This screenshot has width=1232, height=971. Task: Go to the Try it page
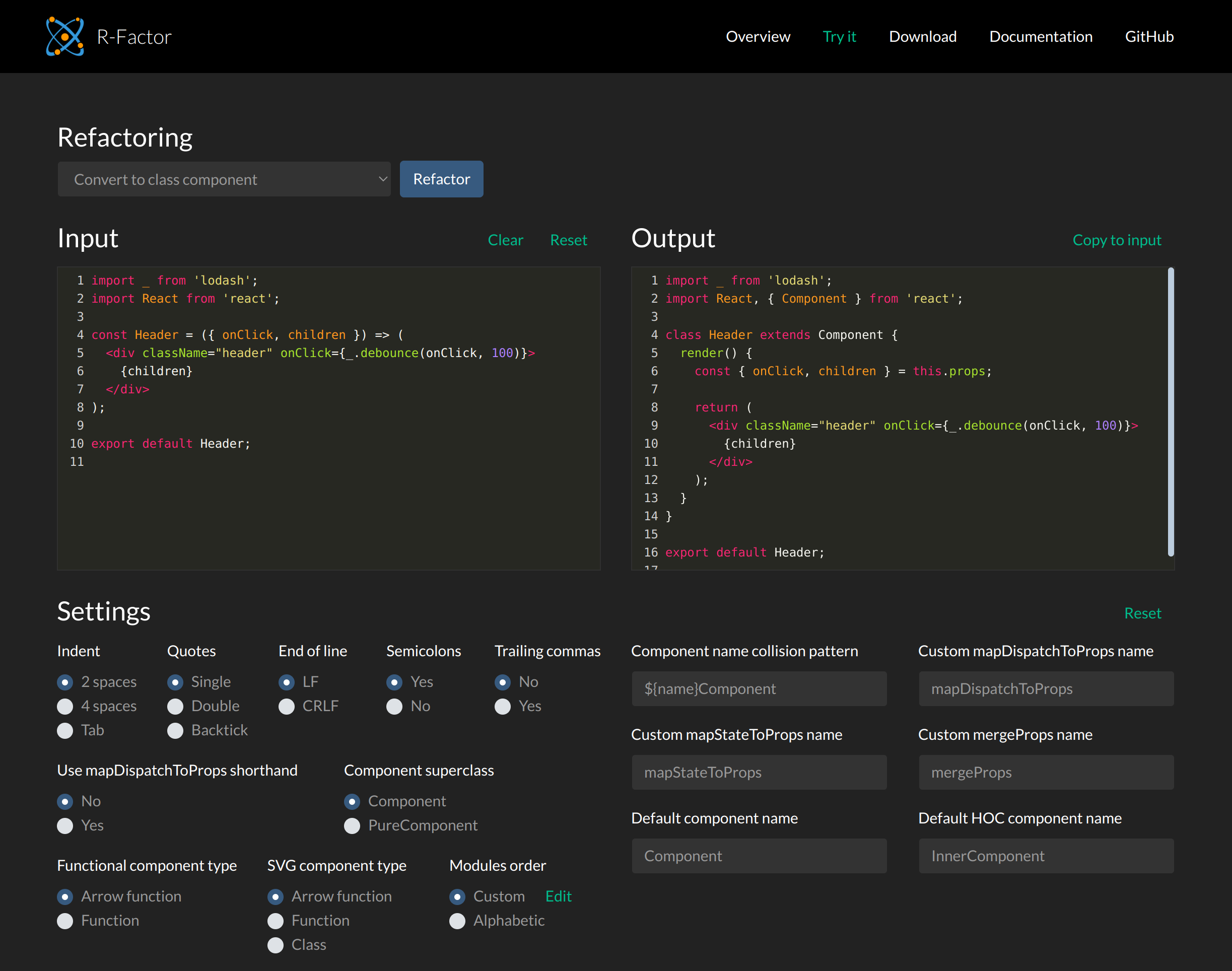(839, 36)
